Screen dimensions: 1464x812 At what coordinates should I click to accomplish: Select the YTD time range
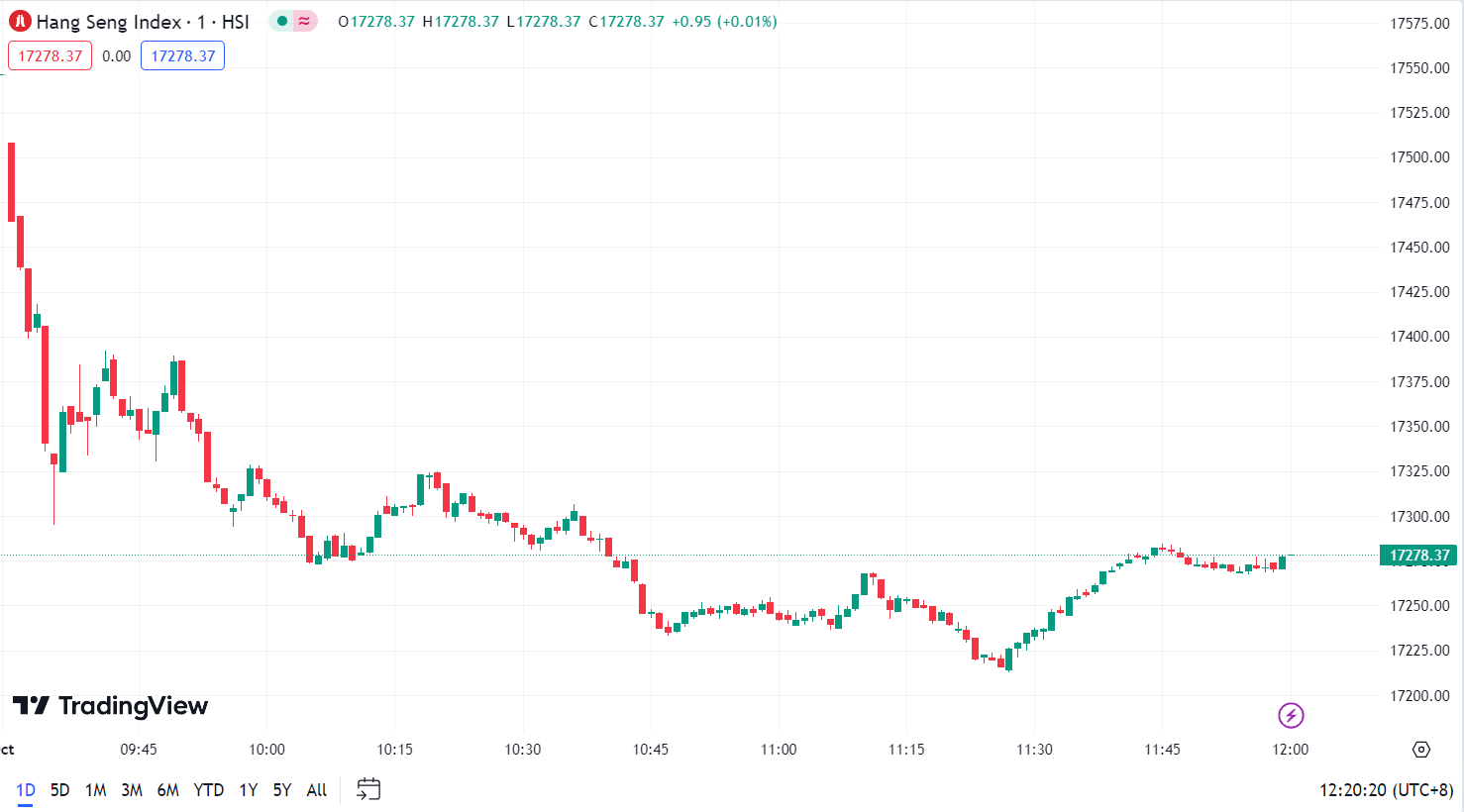208,789
